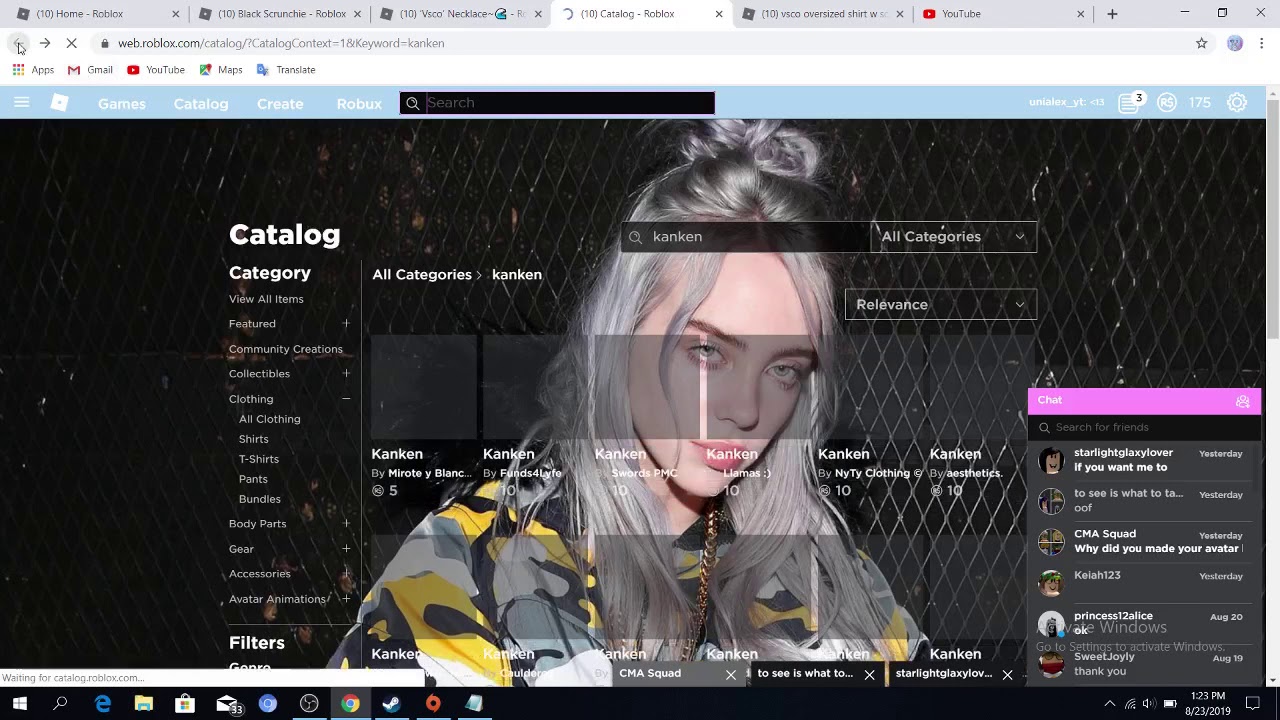The image size is (1280, 720).
Task: Open the Chrome three-dot menu
Action: 1262,43
